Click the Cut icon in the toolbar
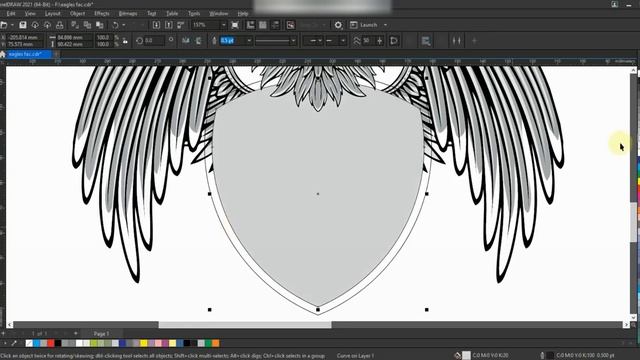 point(75,25)
